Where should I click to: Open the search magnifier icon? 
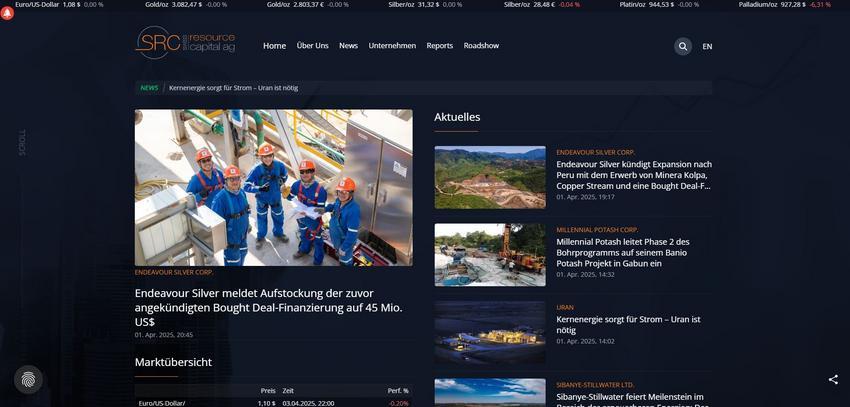click(682, 47)
